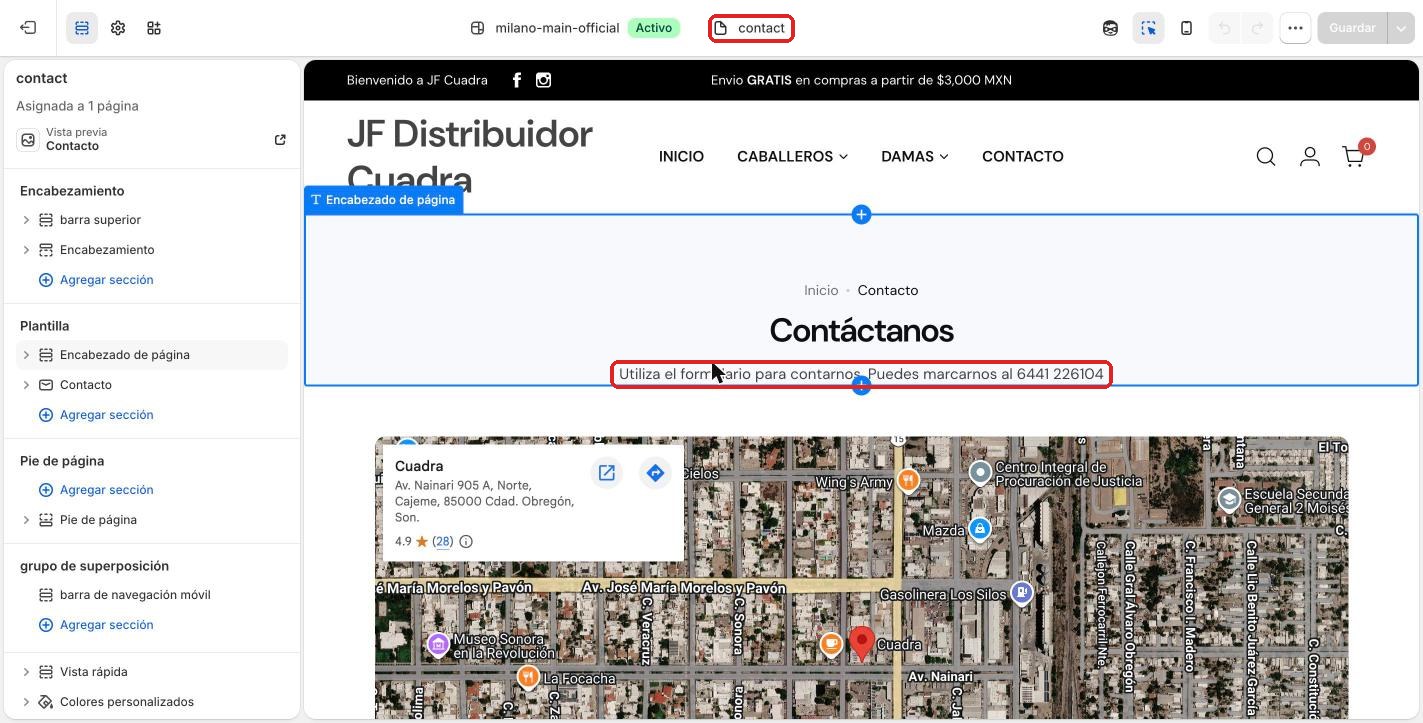
Task: Open the Sections panel icon
Action: (x=82, y=28)
